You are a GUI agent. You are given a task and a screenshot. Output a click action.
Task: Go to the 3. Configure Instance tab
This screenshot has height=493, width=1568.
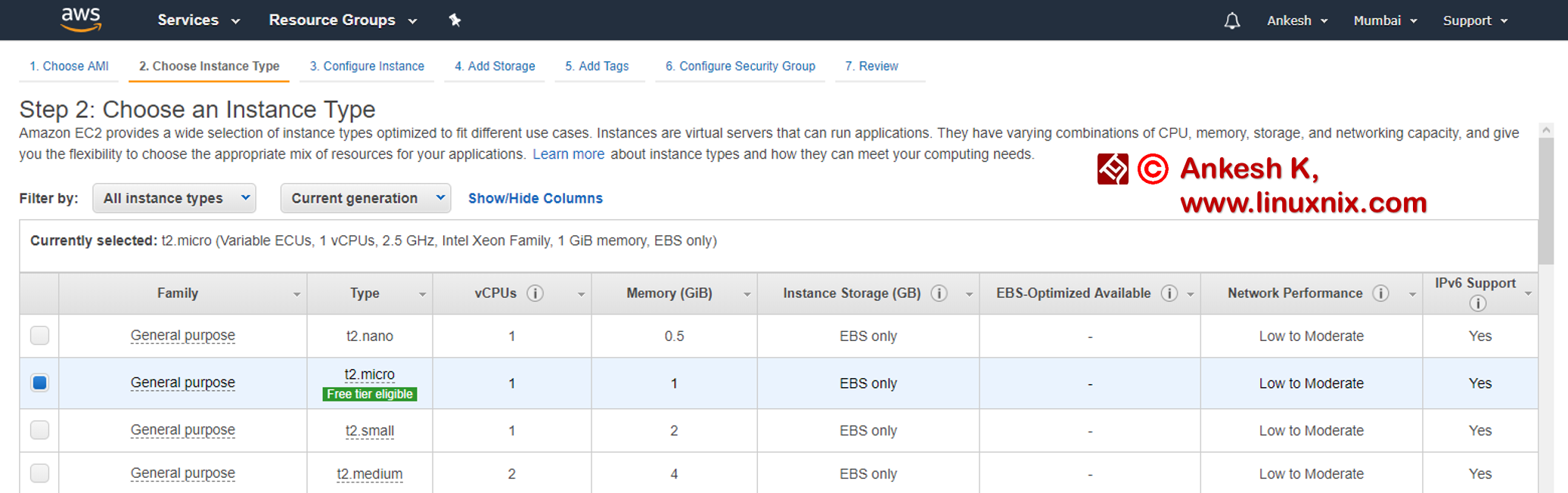click(367, 67)
